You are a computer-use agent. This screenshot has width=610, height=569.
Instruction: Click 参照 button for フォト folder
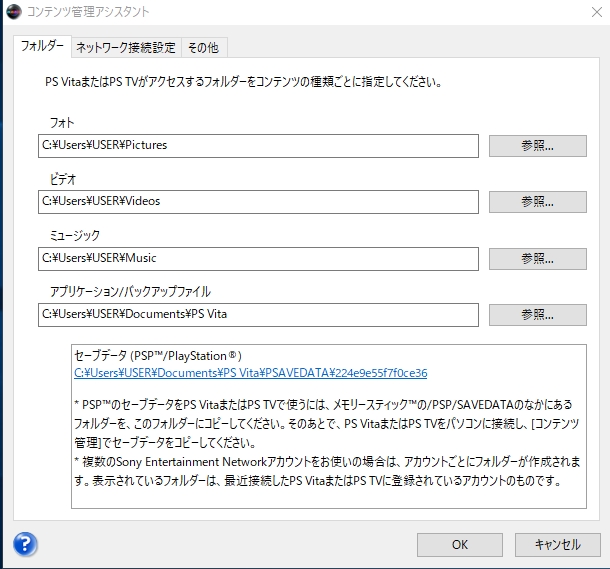click(x=538, y=146)
